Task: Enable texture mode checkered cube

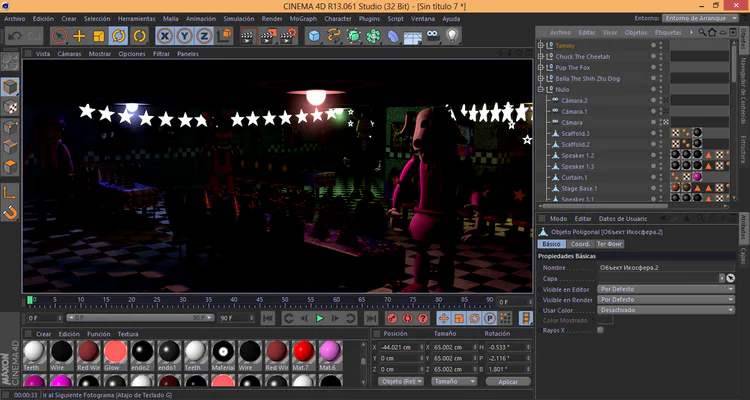Action: 10,107
